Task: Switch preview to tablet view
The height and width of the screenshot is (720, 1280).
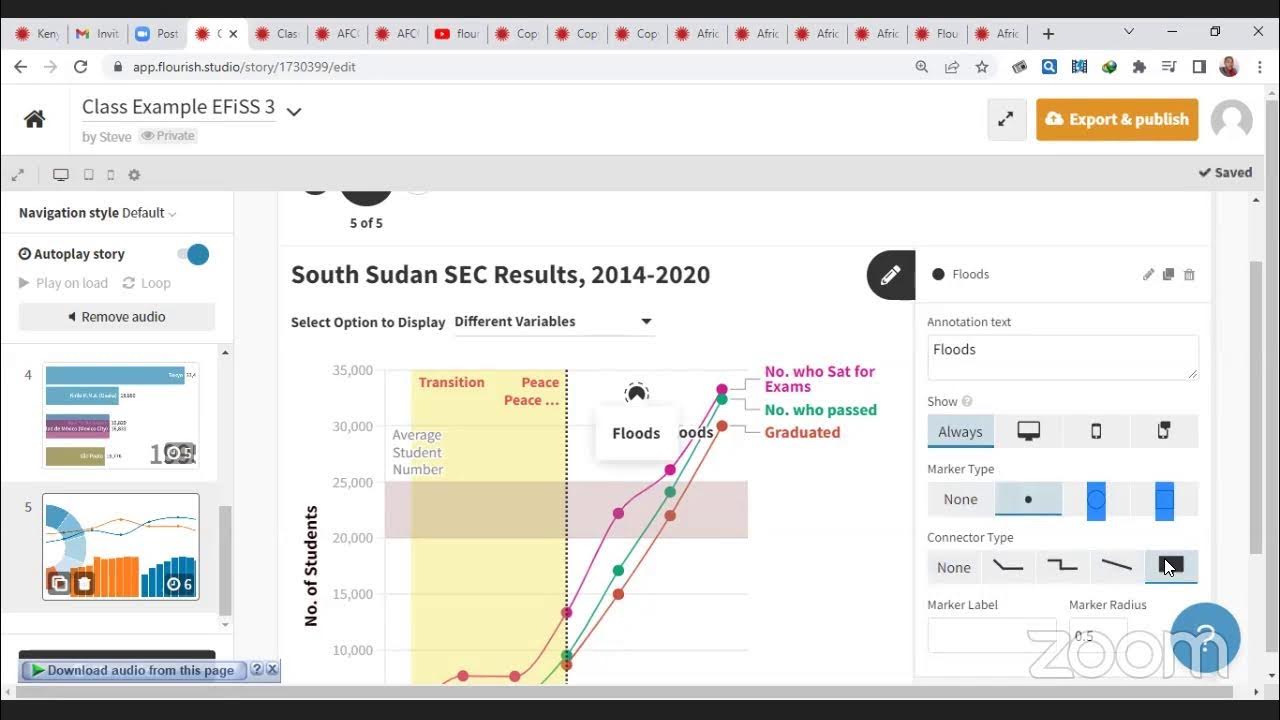Action: point(88,174)
